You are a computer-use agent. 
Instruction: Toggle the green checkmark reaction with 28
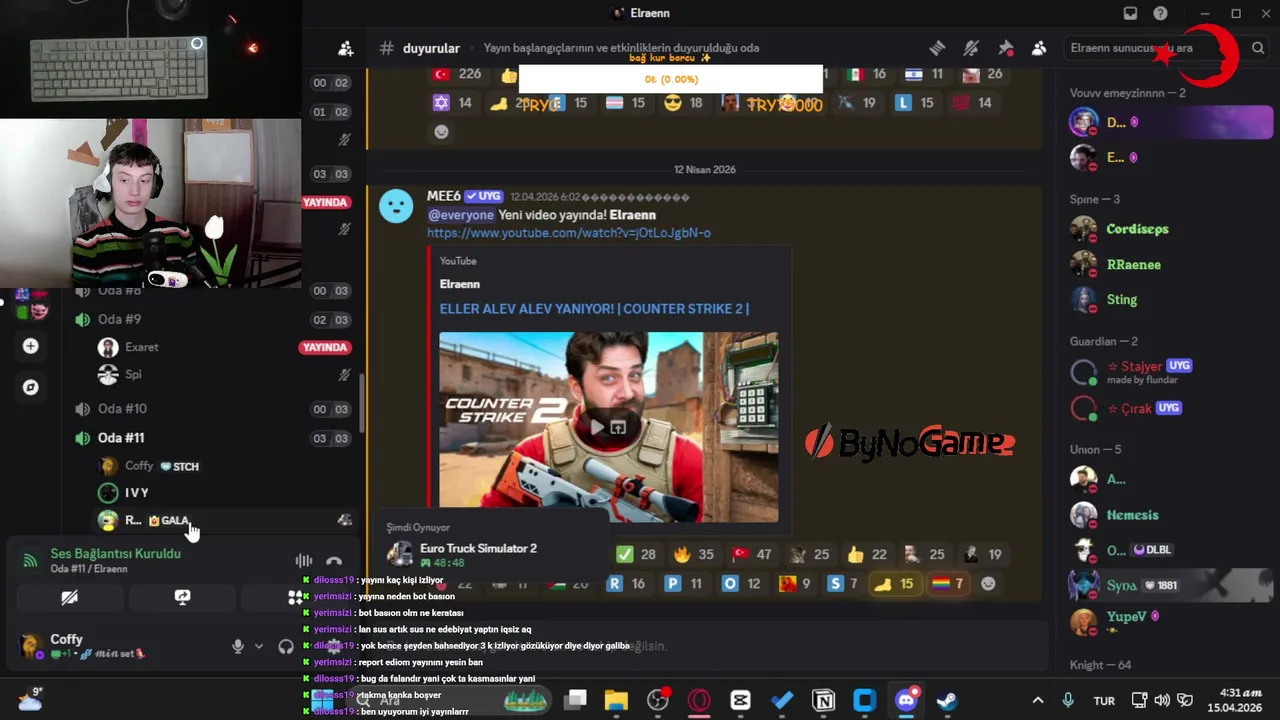tap(636, 554)
